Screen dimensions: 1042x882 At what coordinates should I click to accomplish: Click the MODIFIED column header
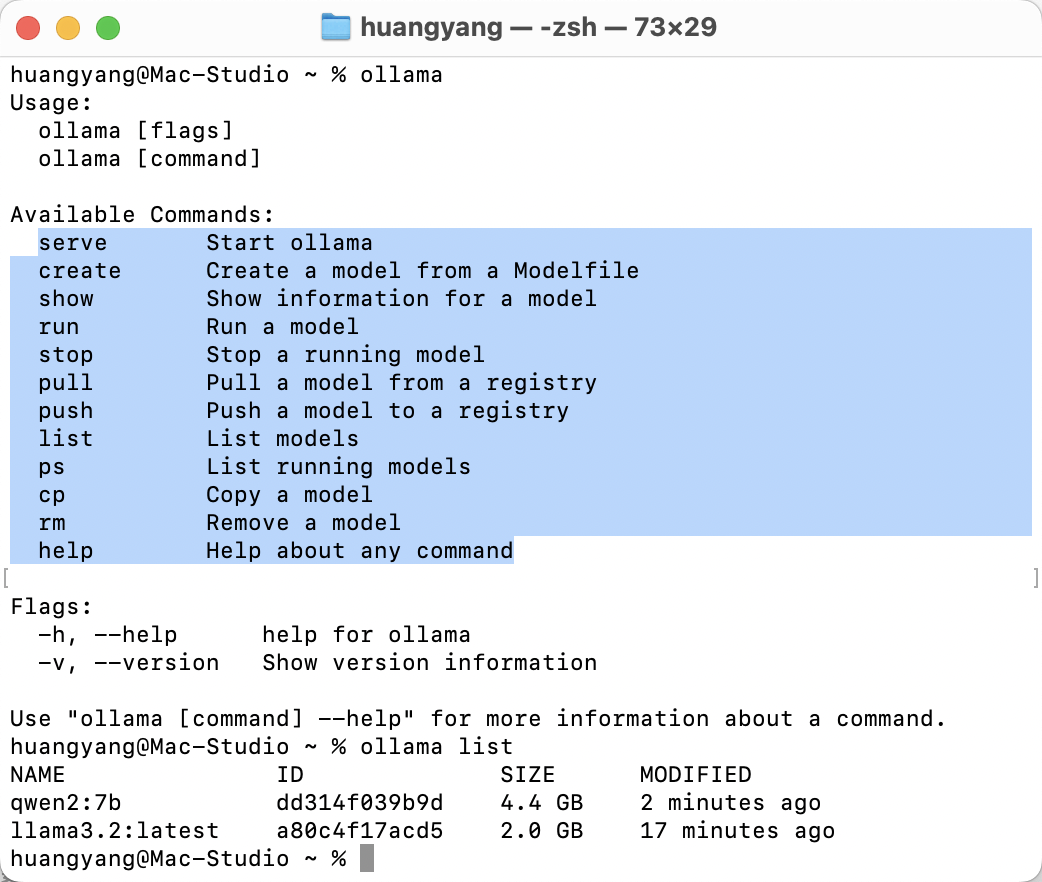tap(696, 774)
